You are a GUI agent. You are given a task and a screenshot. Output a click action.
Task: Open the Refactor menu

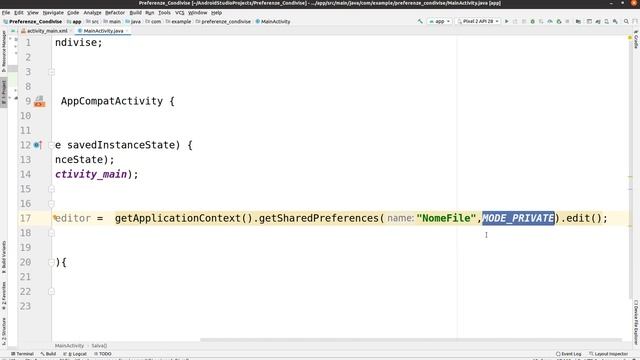pos(115,13)
